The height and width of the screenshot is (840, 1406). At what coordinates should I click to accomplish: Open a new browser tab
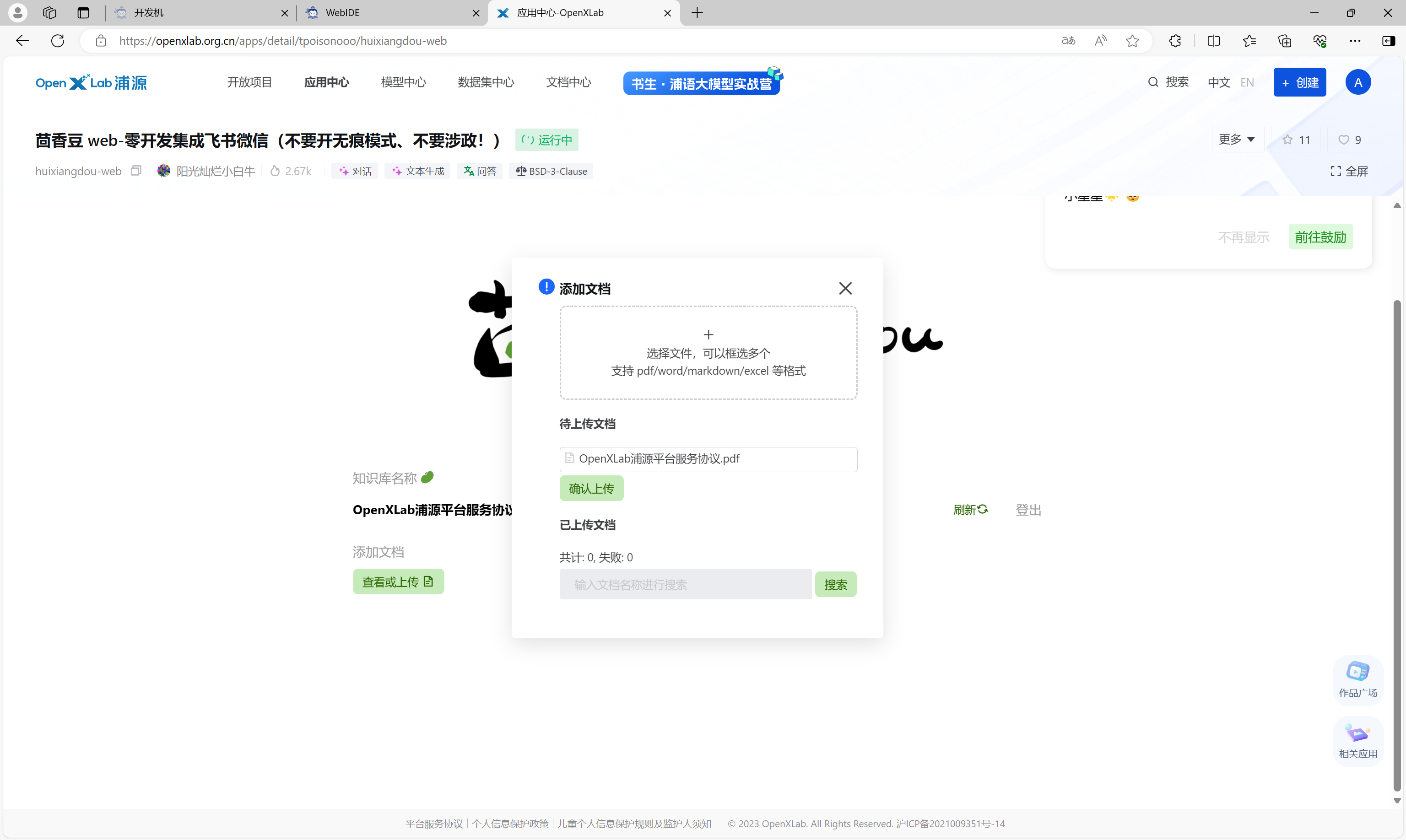(697, 12)
